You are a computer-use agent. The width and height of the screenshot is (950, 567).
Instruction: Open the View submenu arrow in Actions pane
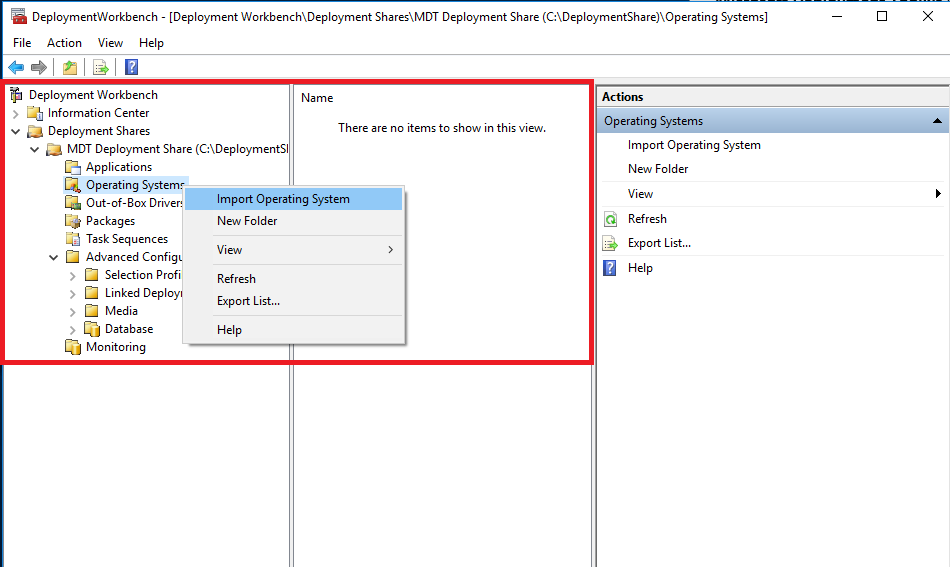point(938,194)
